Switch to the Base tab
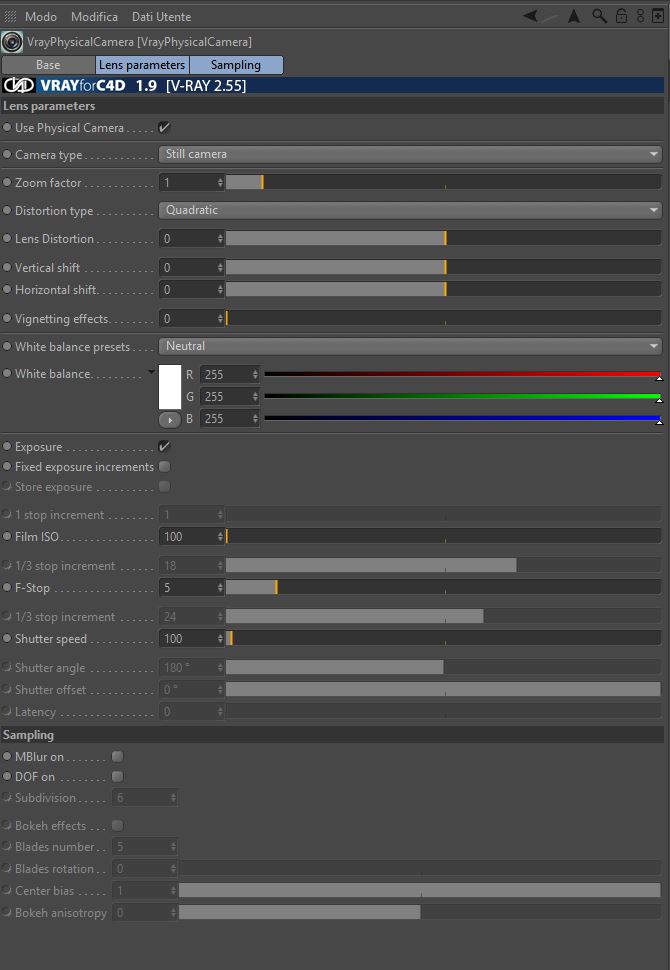The width and height of the screenshot is (670, 970). (x=48, y=65)
